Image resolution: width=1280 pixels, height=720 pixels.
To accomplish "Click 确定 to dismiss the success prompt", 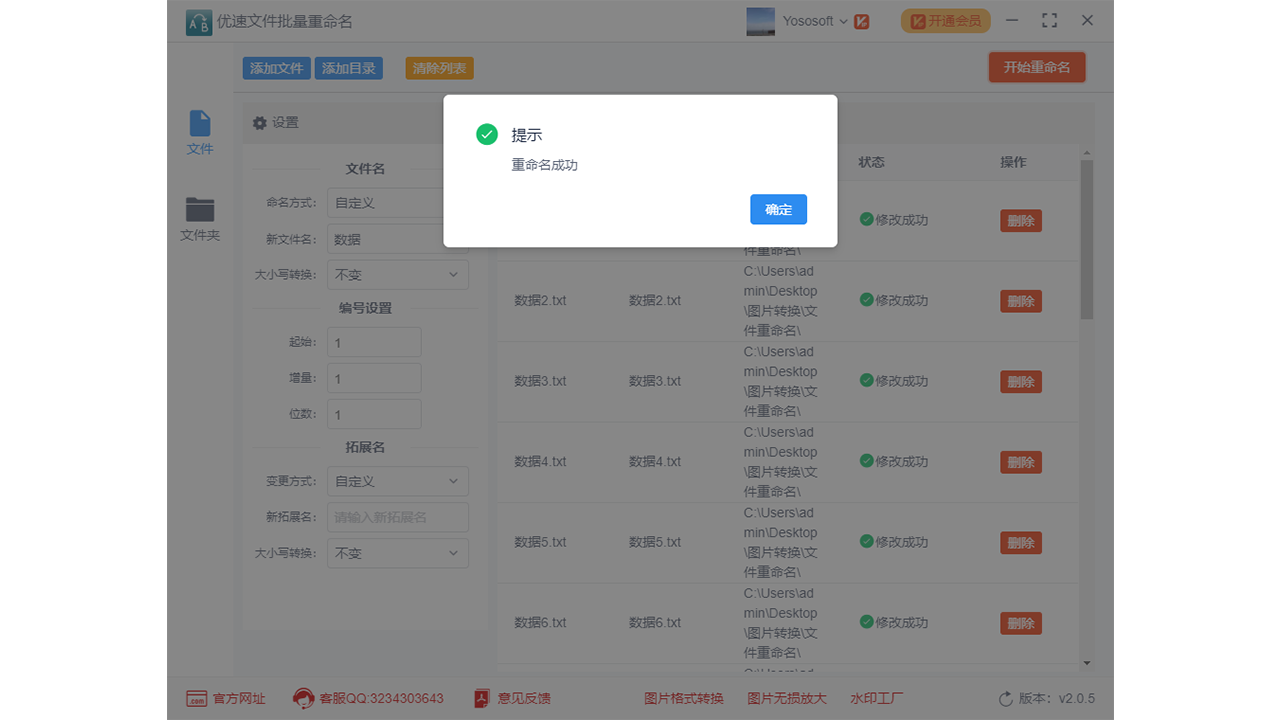I will pyautogui.click(x=778, y=209).
